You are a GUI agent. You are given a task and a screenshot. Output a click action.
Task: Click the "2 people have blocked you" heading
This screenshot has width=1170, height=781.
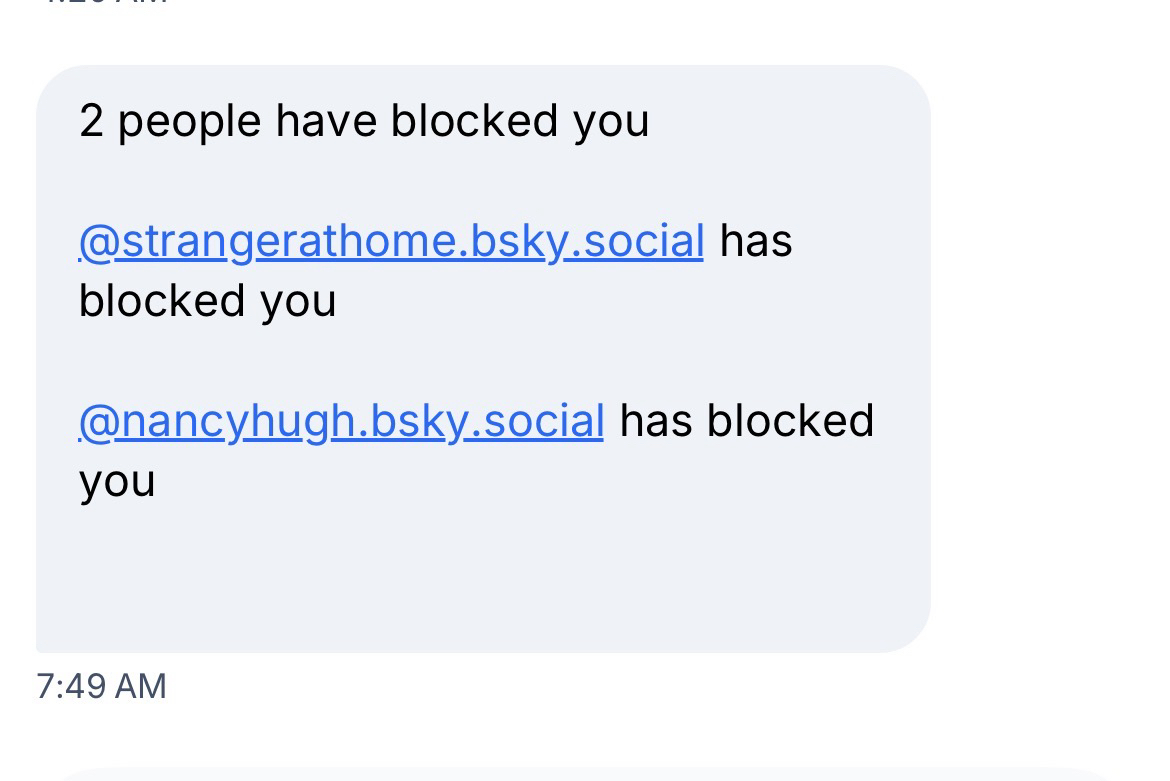(x=364, y=121)
